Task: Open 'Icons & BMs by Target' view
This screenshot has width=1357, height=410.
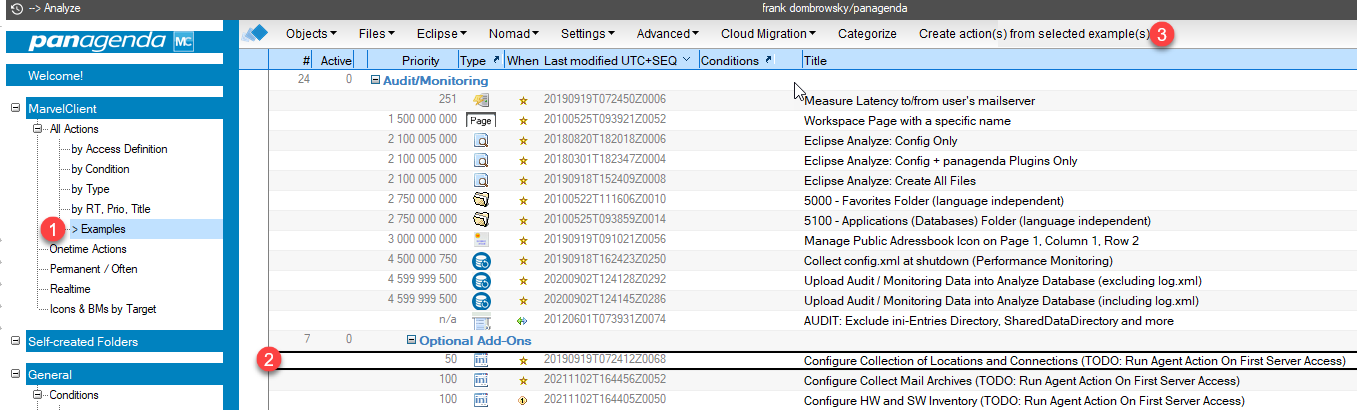Action: (x=103, y=309)
